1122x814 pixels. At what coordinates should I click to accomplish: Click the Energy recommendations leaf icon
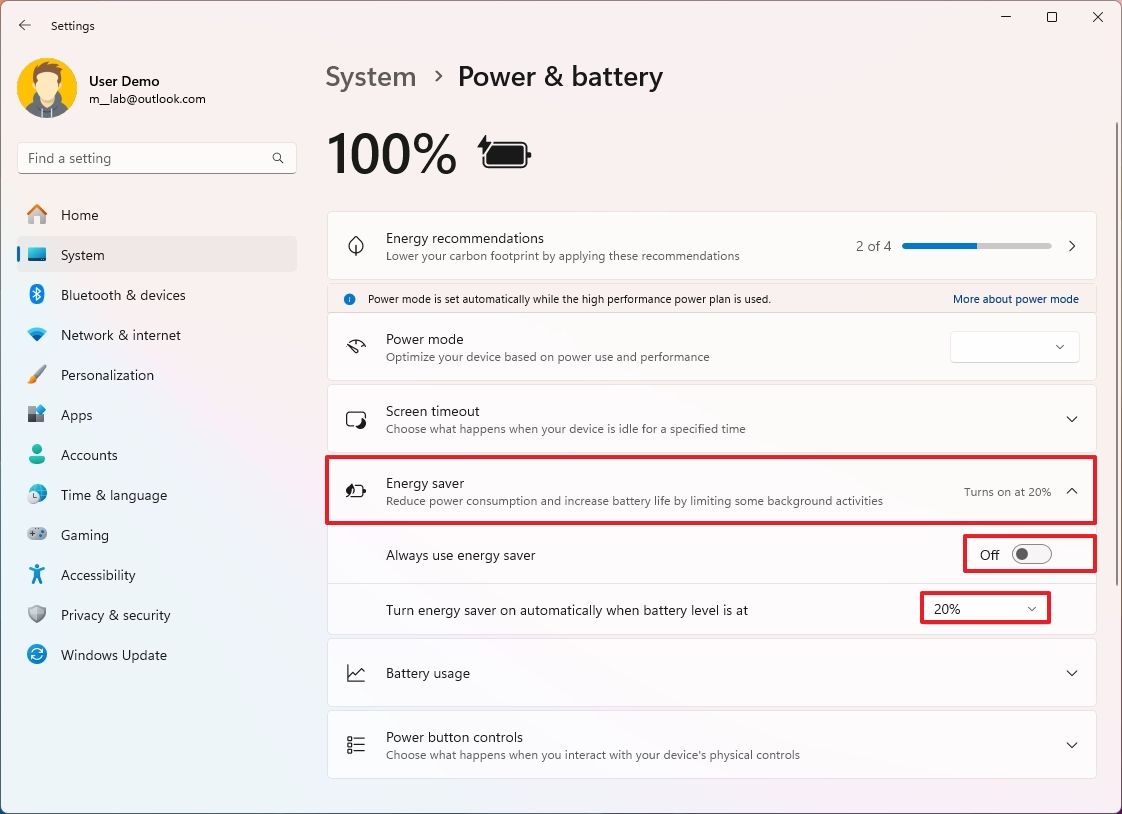click(x=356, y=246)
